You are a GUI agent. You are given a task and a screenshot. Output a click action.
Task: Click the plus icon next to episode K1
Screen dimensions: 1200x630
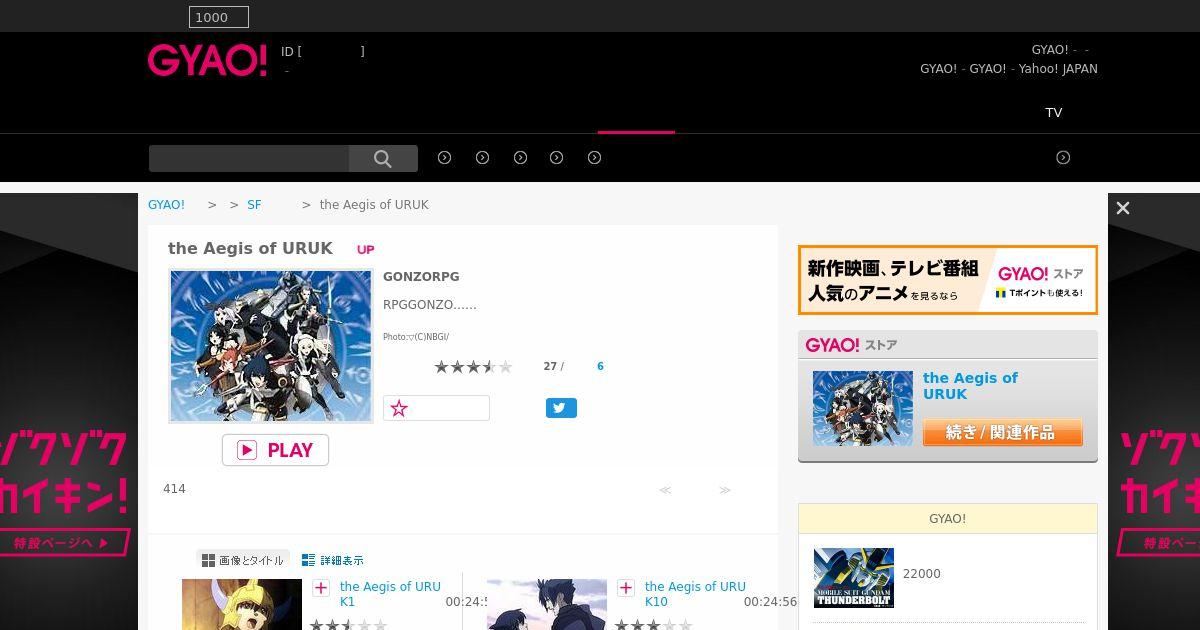click(x=321, y=588)
